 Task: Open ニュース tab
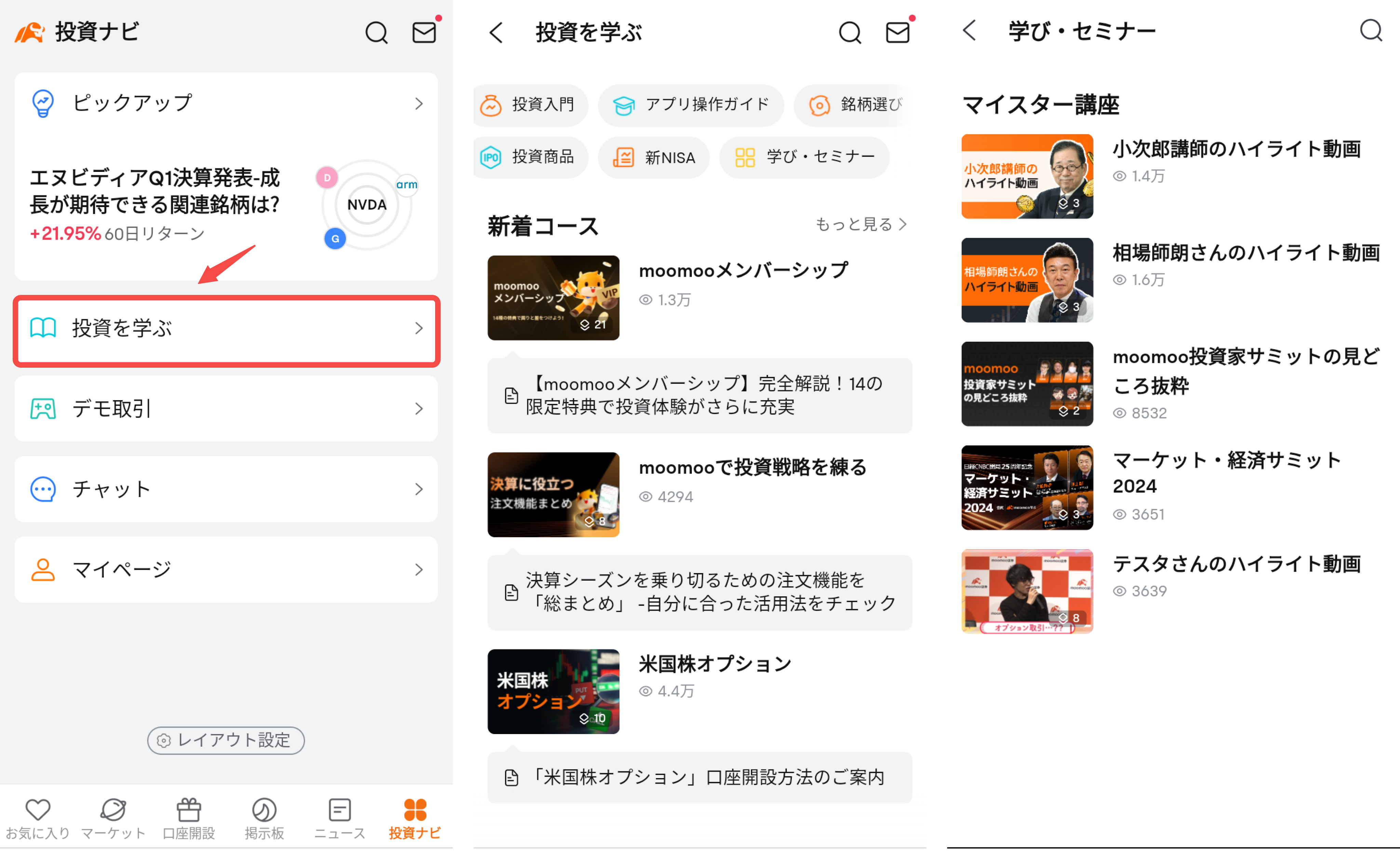[340, 819]
